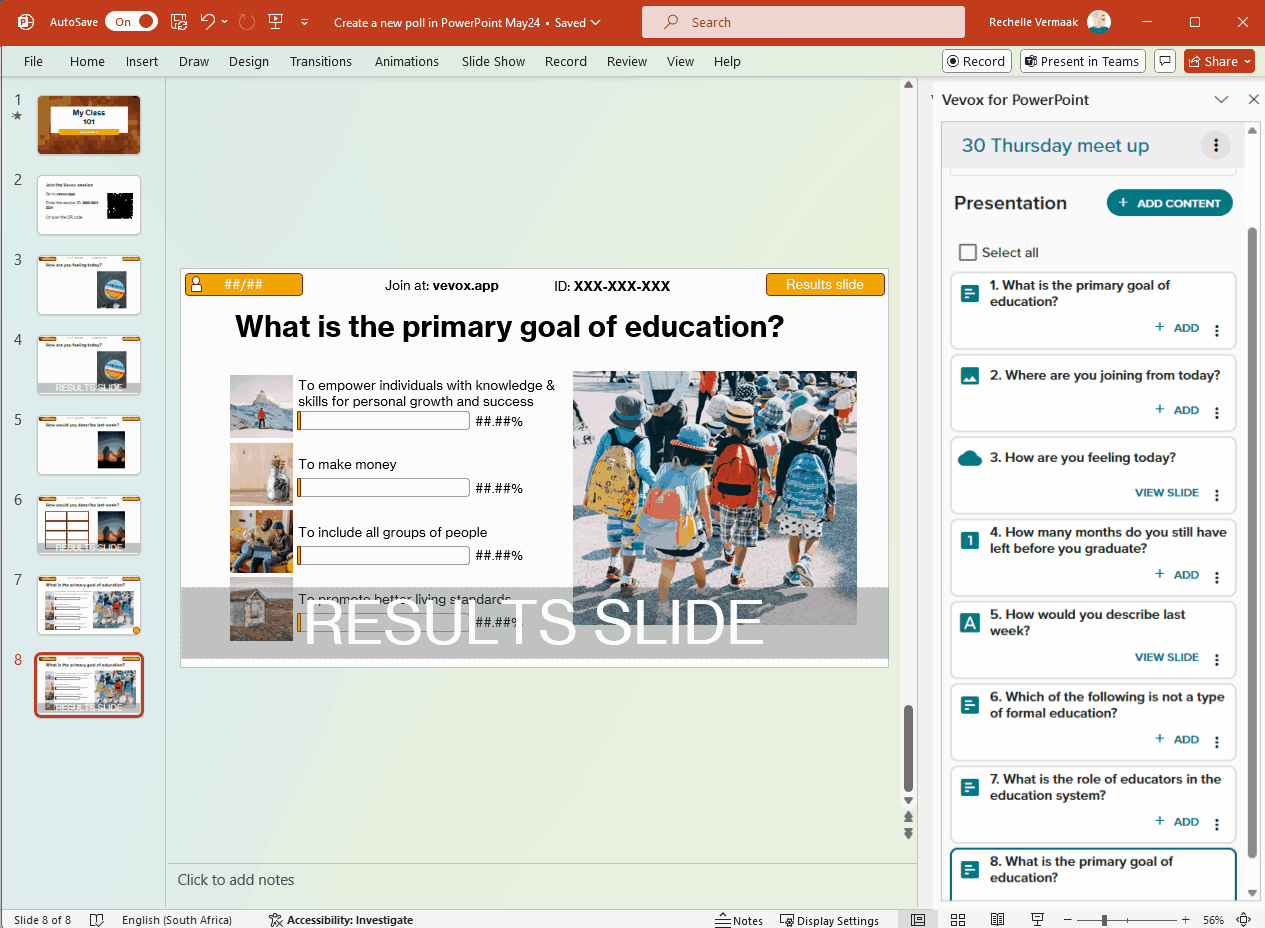Open options for How would you describe last week
The height and width of the screenshot is (928, 1265).
[1217, 659]
